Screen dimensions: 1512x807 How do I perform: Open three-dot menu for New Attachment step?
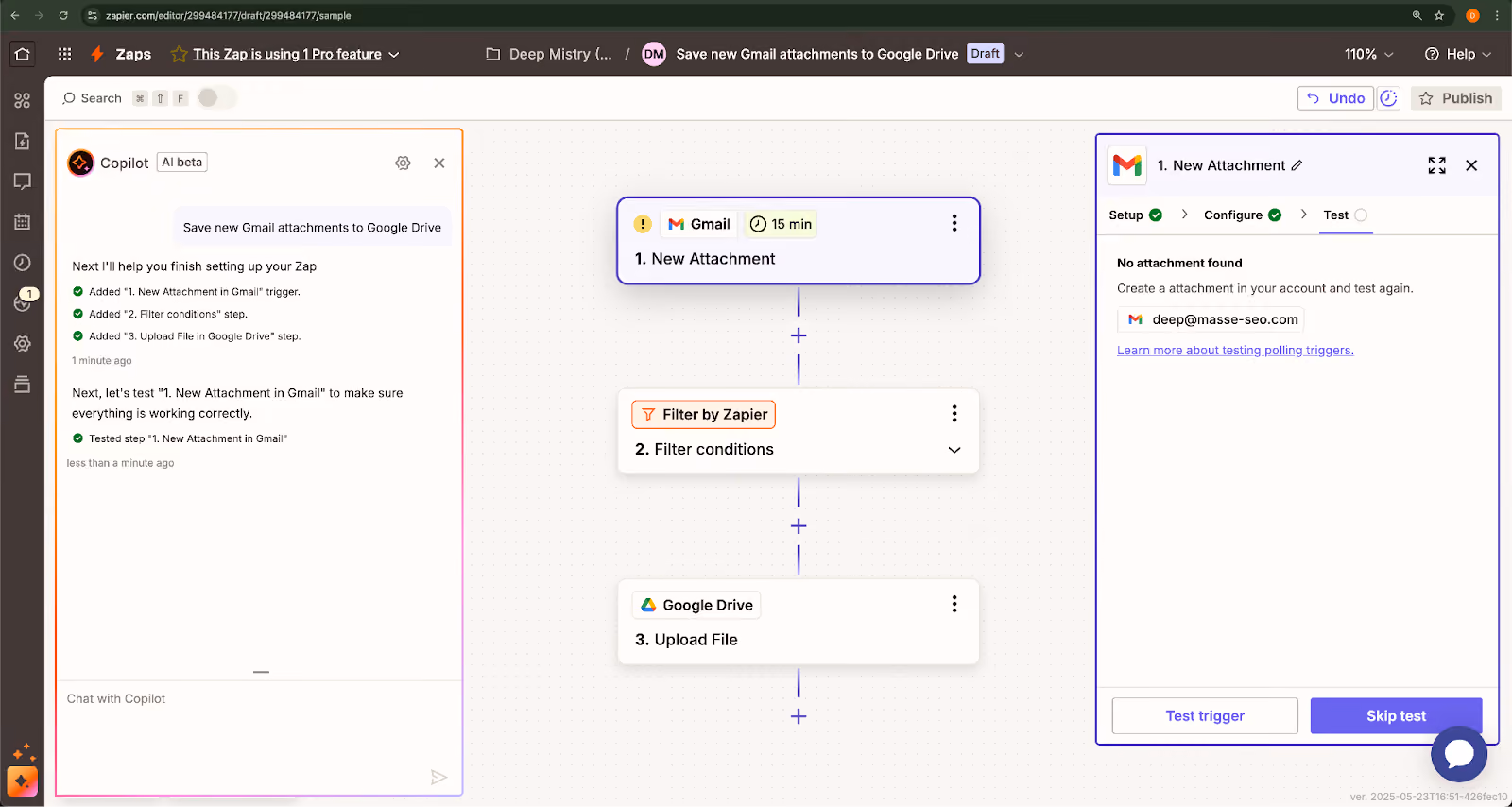(x=954, y=223)
